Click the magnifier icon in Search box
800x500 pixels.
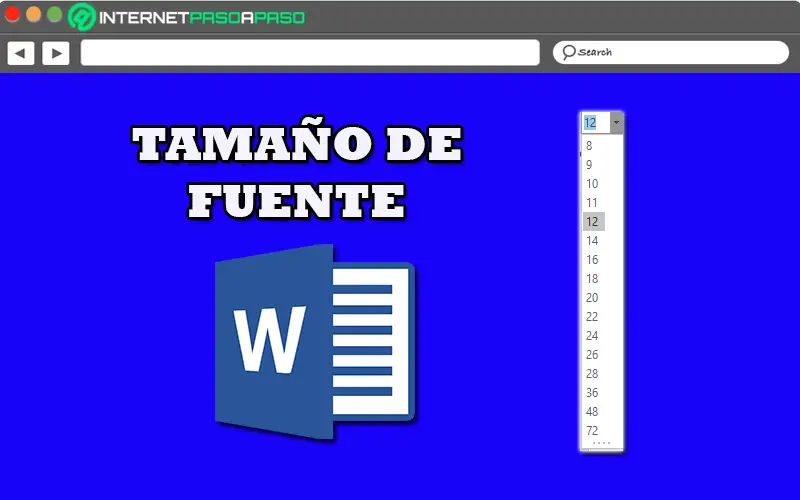pyautogui.click(x=568, y=52)
